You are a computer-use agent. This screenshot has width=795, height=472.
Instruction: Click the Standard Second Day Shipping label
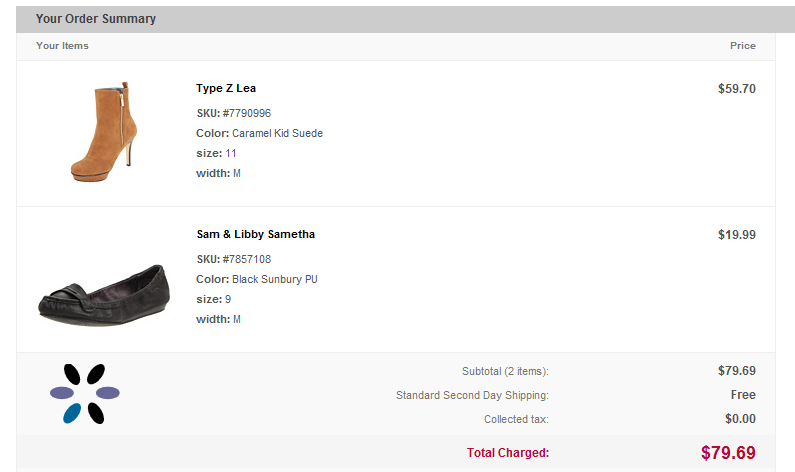click(472, 395)
